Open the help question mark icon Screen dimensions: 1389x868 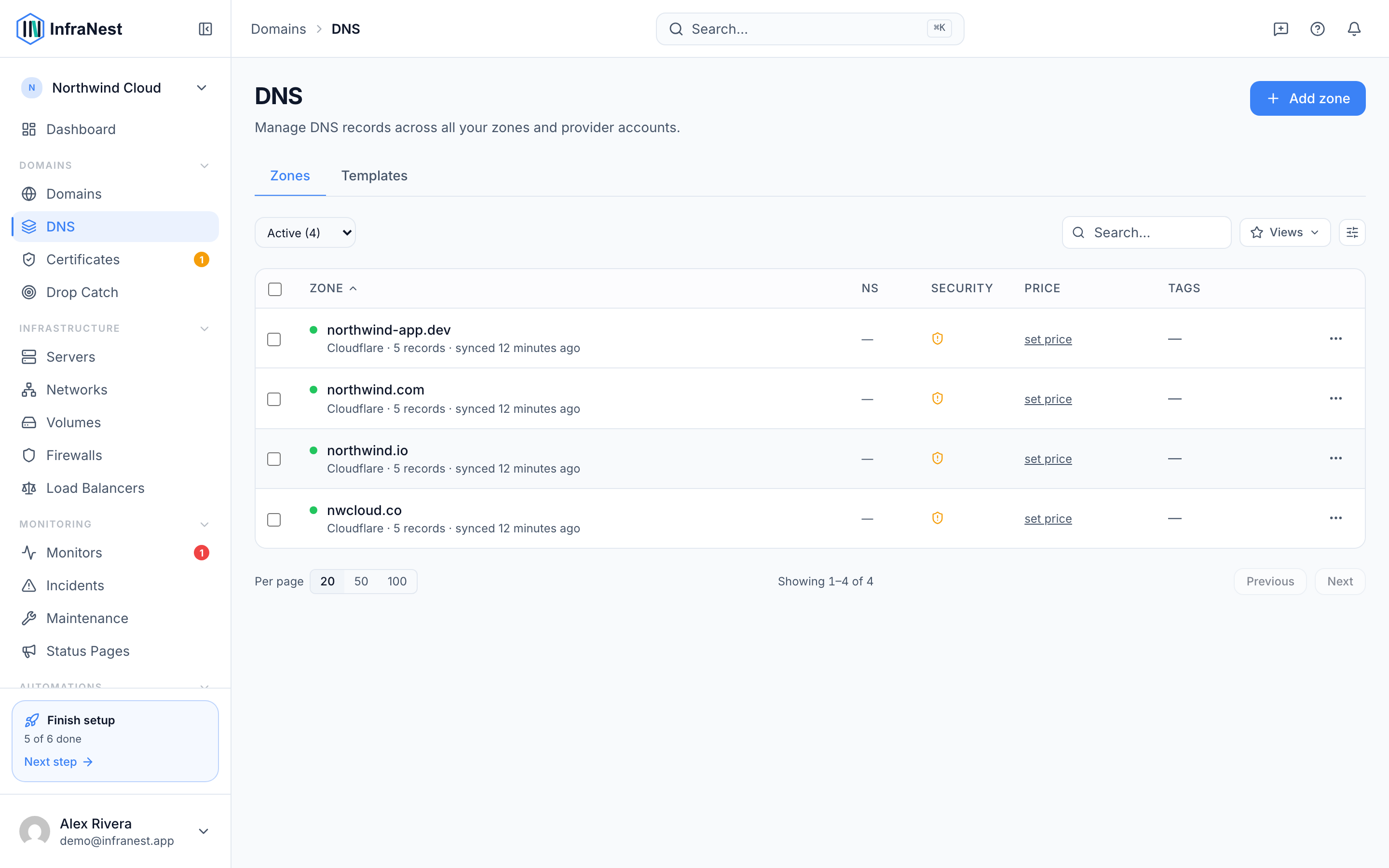[x=1317, y=29]
